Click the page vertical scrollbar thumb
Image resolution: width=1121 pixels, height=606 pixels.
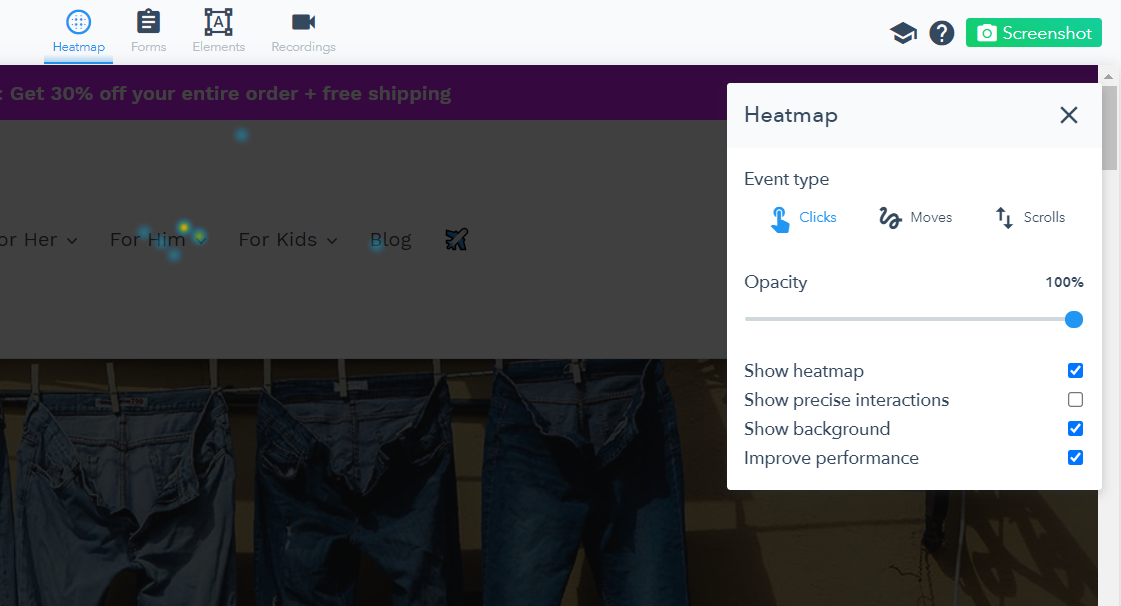coord(1109,128)
